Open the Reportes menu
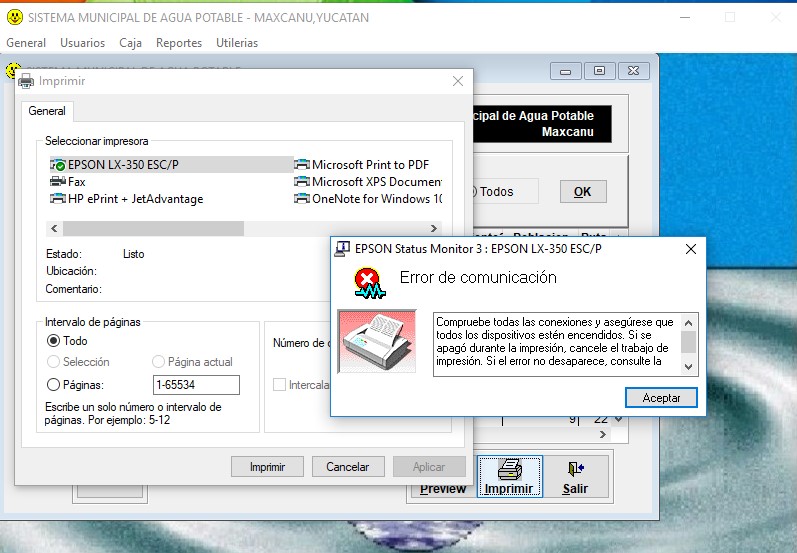Image resolution: width=797 pixels, height=553 pixels. [179, 43]
